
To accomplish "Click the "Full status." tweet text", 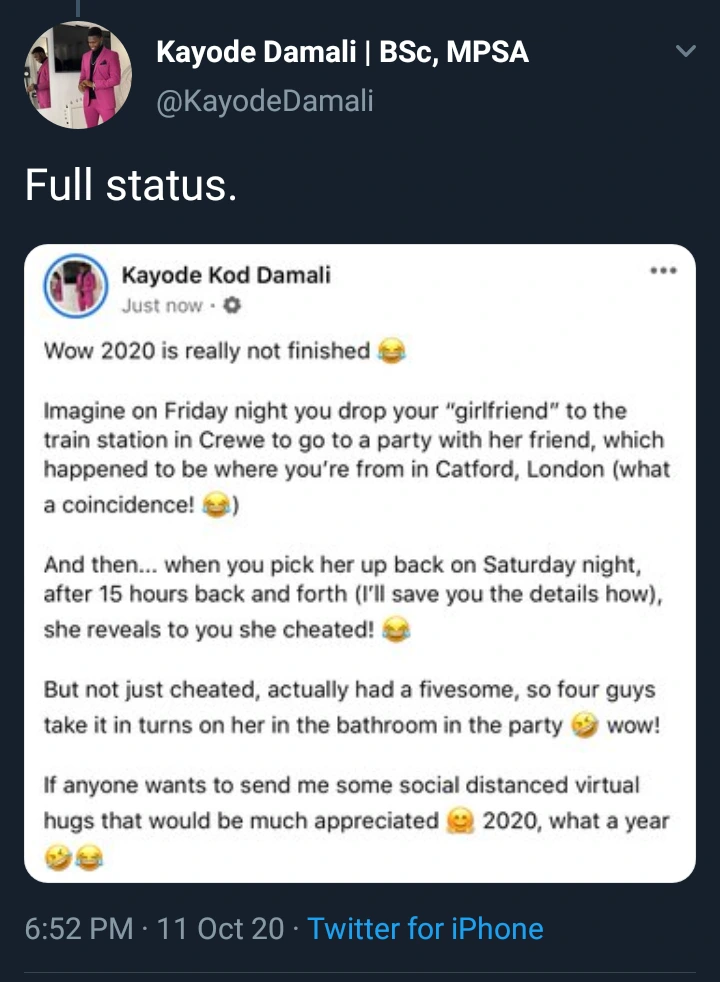I will coord(131,186).
